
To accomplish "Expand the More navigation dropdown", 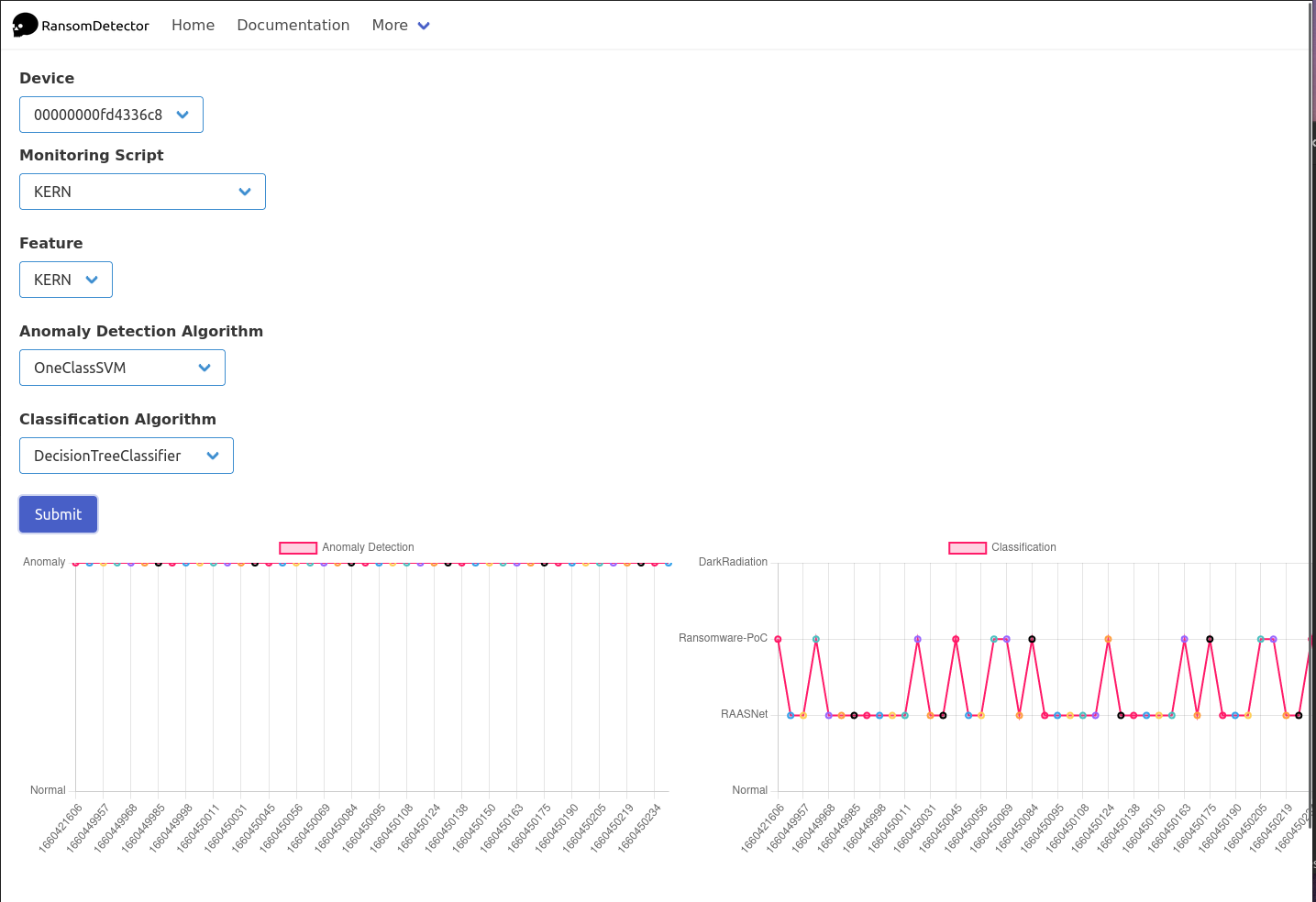I will click(x=401, y=26).
